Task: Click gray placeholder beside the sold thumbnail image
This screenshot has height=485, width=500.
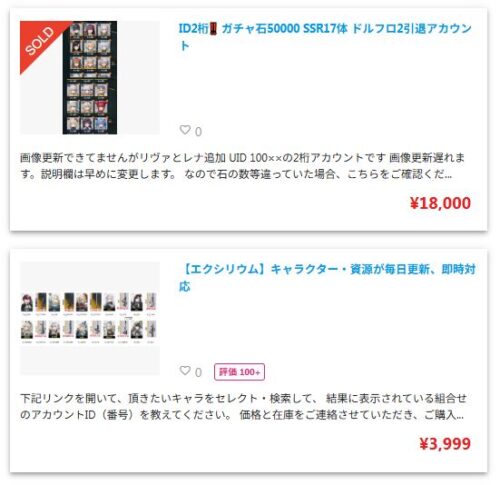Action: (x=138, y=77)
